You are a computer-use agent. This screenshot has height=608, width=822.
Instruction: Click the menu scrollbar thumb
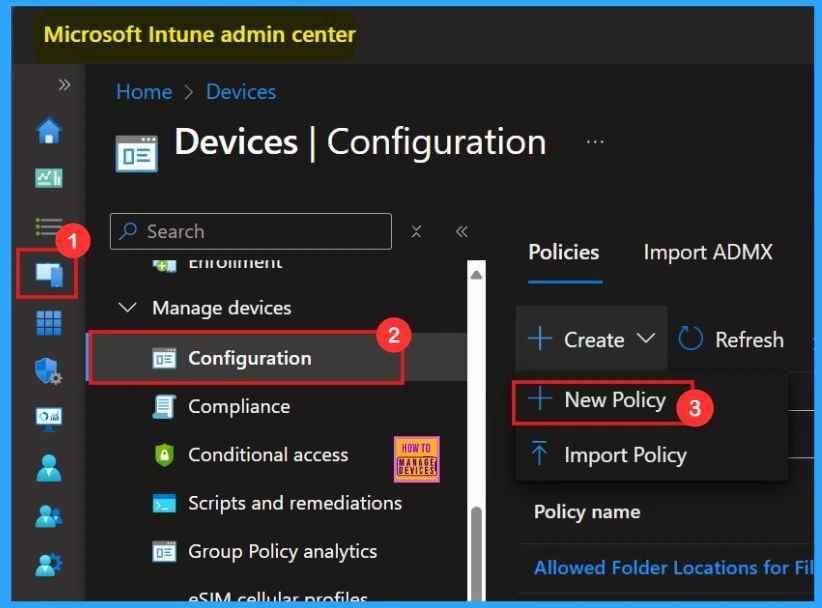[476, 553]
